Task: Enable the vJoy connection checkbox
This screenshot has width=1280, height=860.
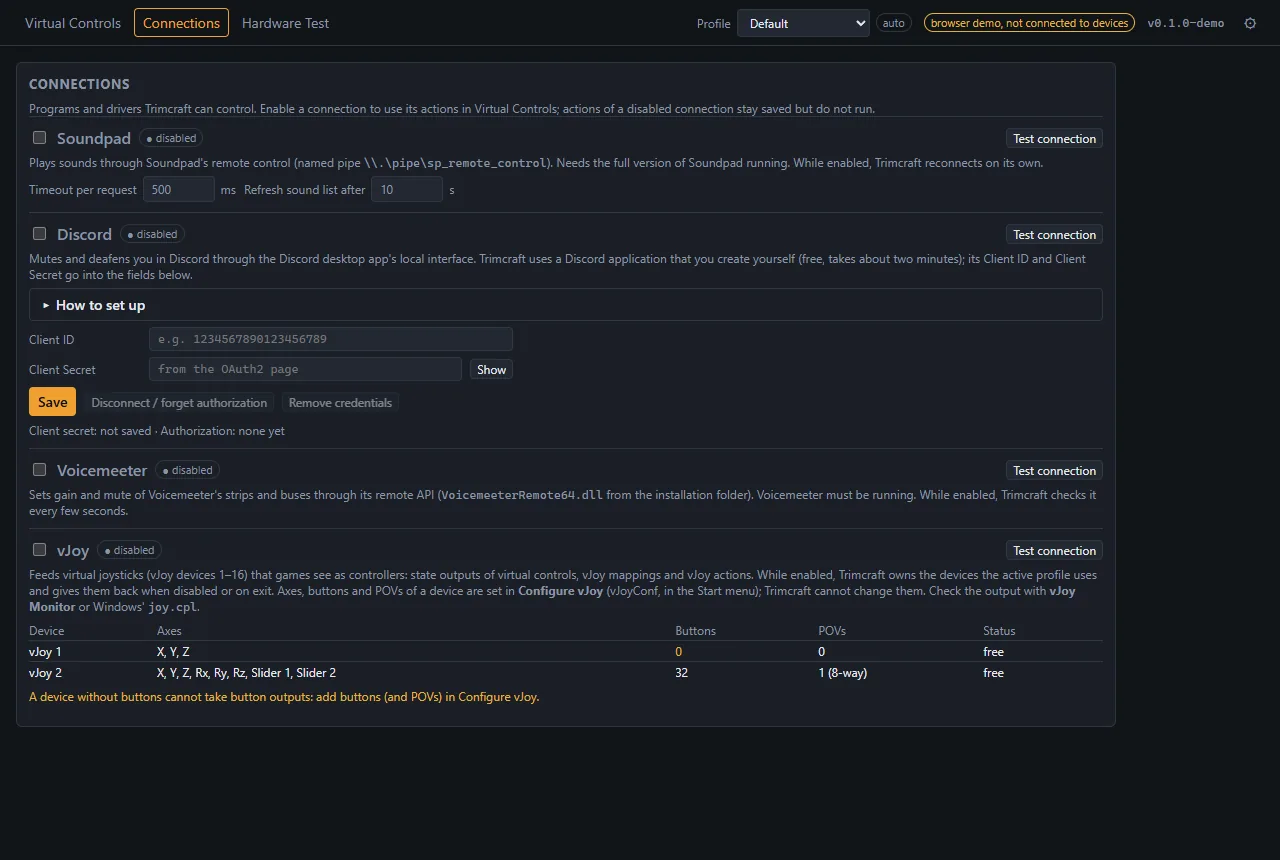Action: click(x=40, y=550)
